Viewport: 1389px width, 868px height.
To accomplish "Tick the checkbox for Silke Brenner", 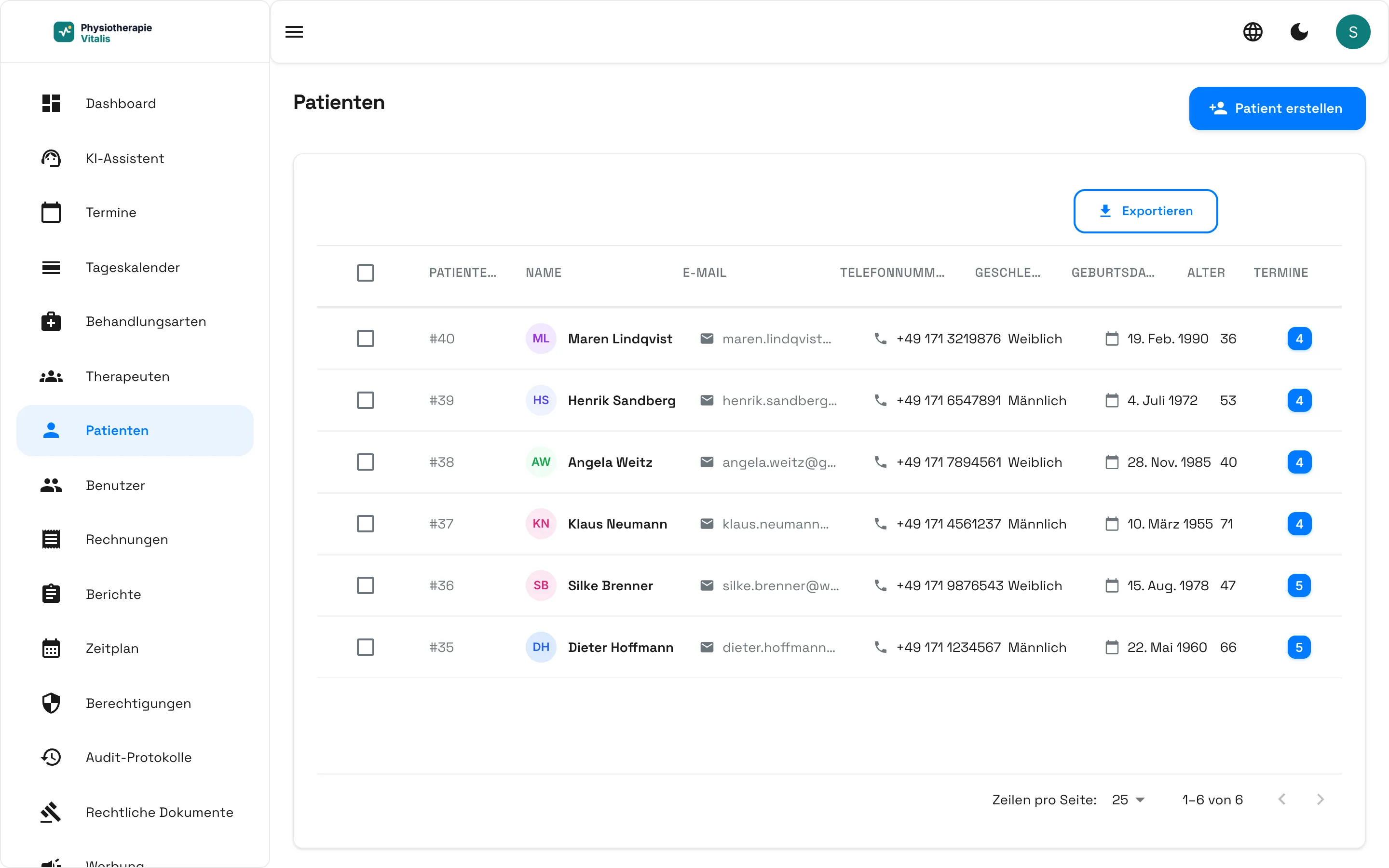I will click(365, 585).
